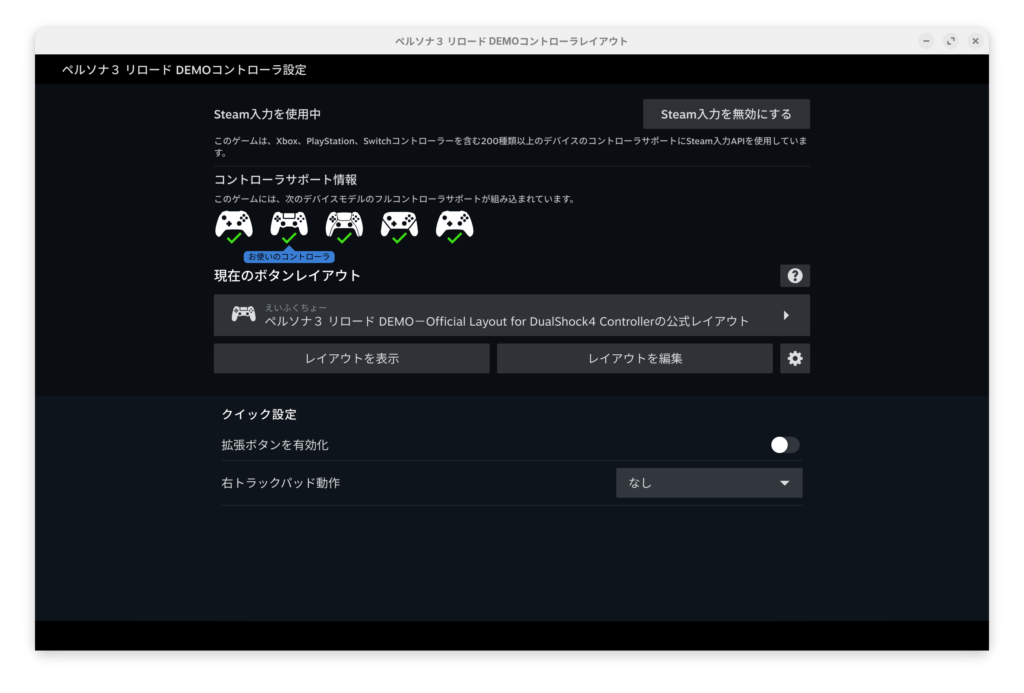Open layout options with the gear icon
1024x693 pixels.
795,358
